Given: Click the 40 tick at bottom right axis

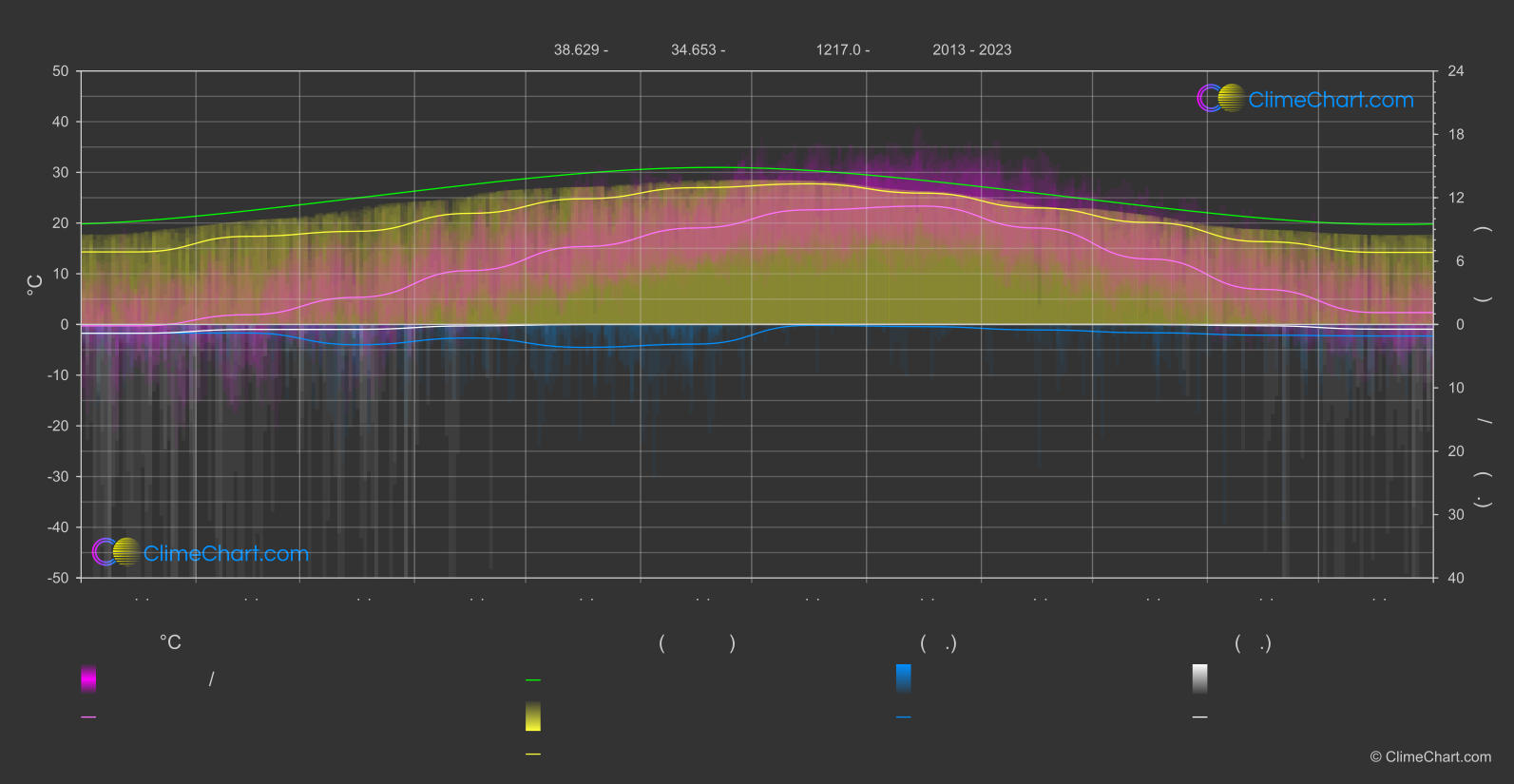Looking at the screenshot, I should pyautogui.click(x=1456, y=578).
